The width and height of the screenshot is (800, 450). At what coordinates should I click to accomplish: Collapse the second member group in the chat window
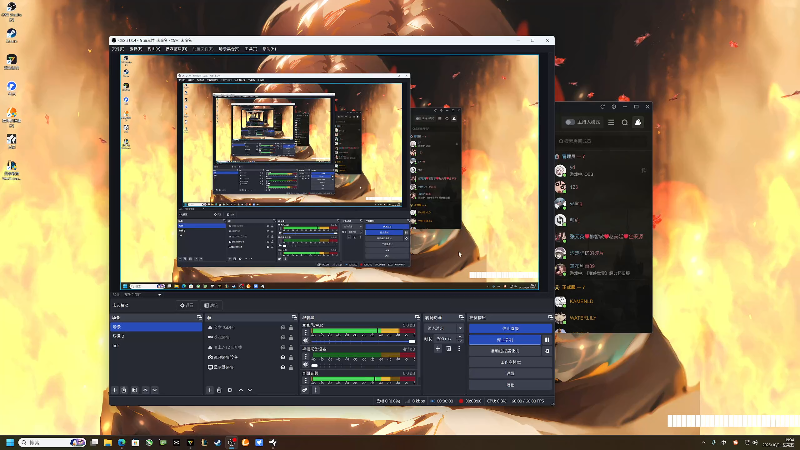(x=570, y=287)
